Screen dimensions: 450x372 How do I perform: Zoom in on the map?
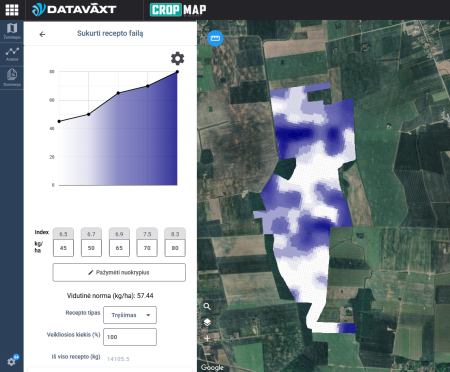click(x=207, y=338)
